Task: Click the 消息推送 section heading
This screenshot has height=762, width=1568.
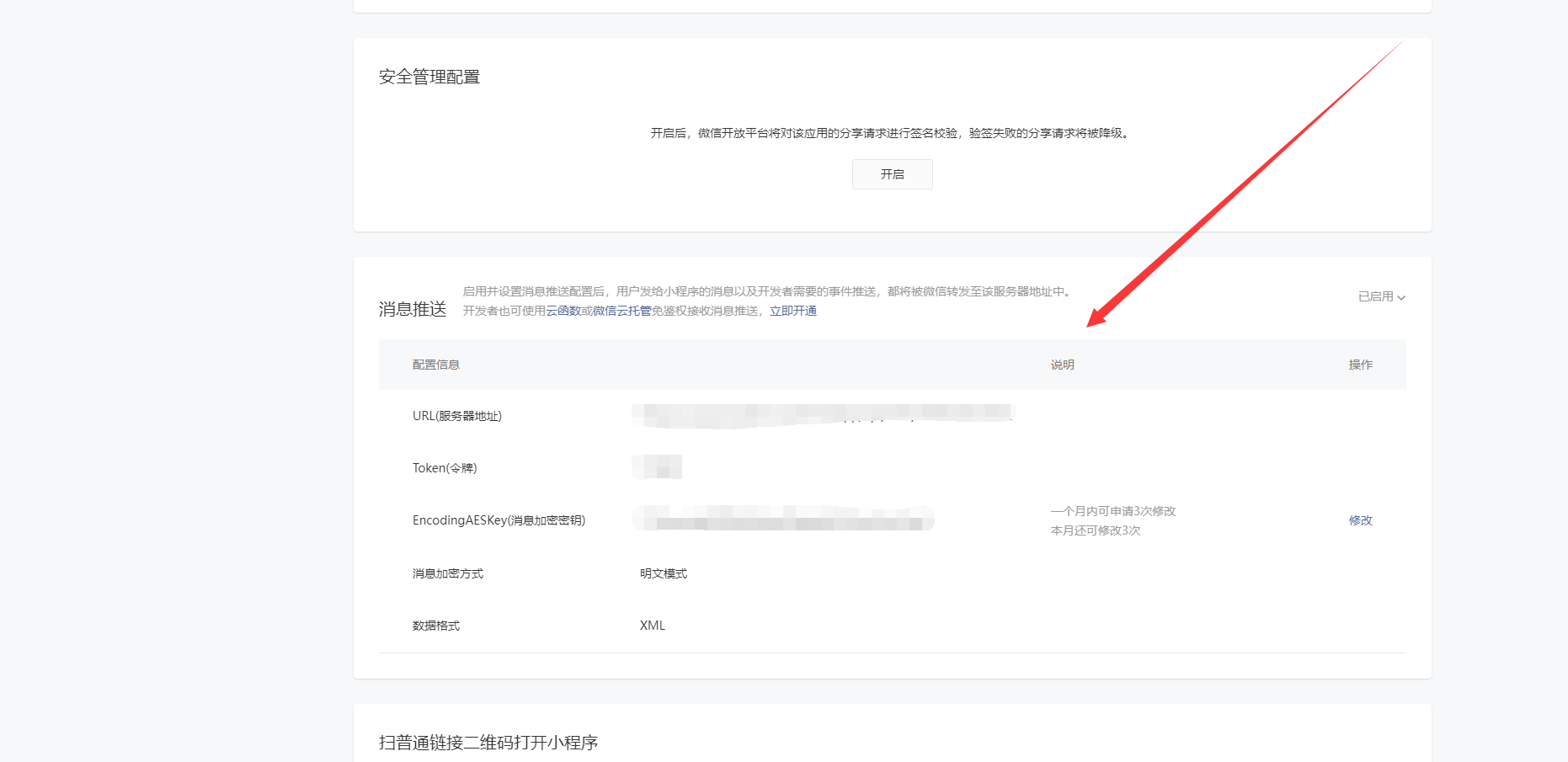Action: (412, 309)
